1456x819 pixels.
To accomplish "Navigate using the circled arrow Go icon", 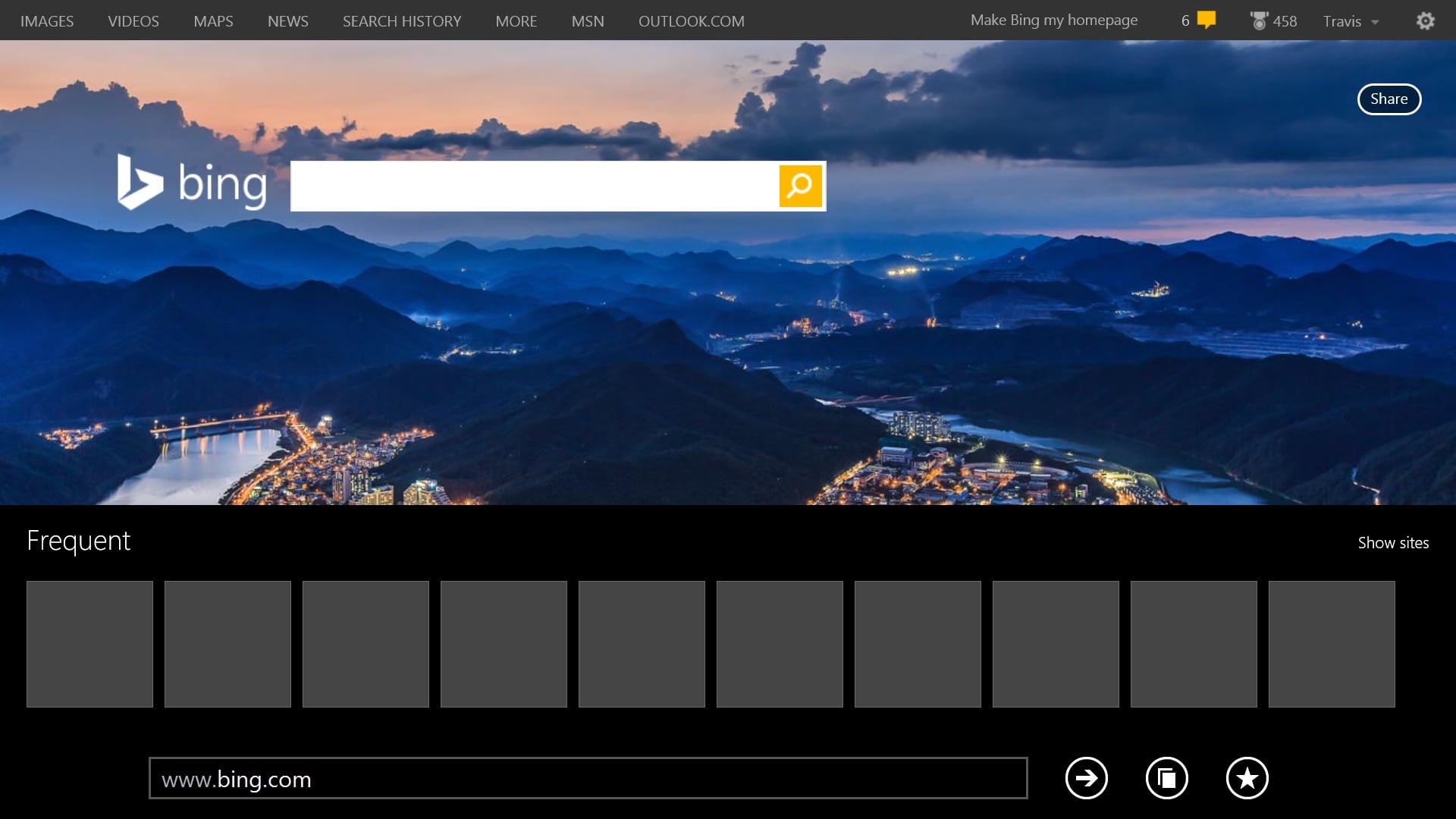I will click(x=1086, y=778).
